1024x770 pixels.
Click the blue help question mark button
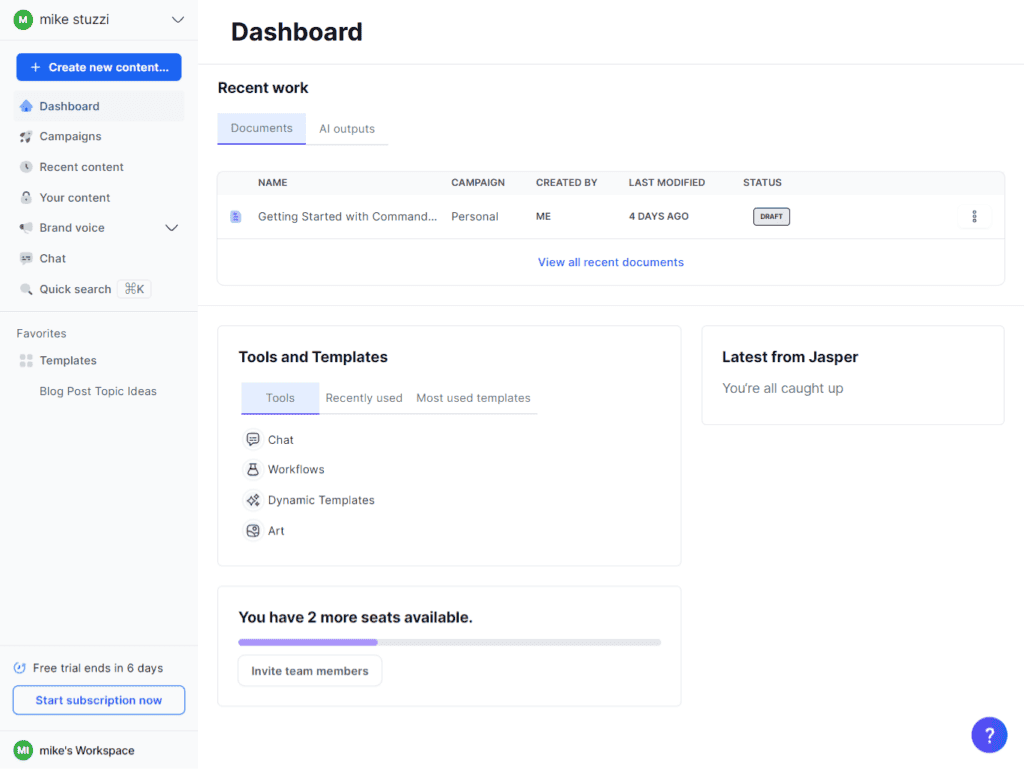coord(988,735)
